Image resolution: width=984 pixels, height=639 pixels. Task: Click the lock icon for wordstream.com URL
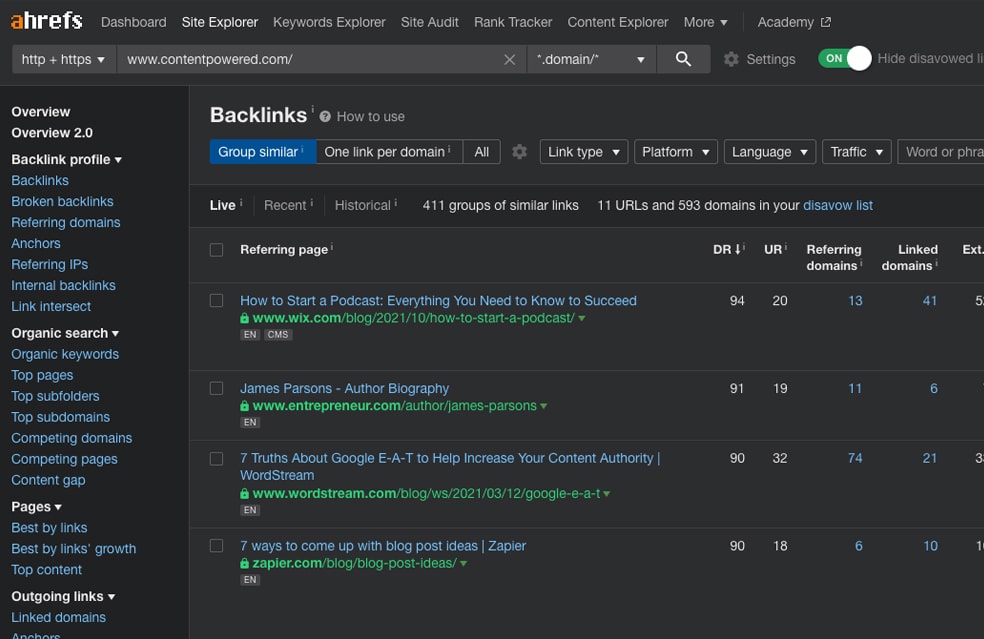[244, 494]
